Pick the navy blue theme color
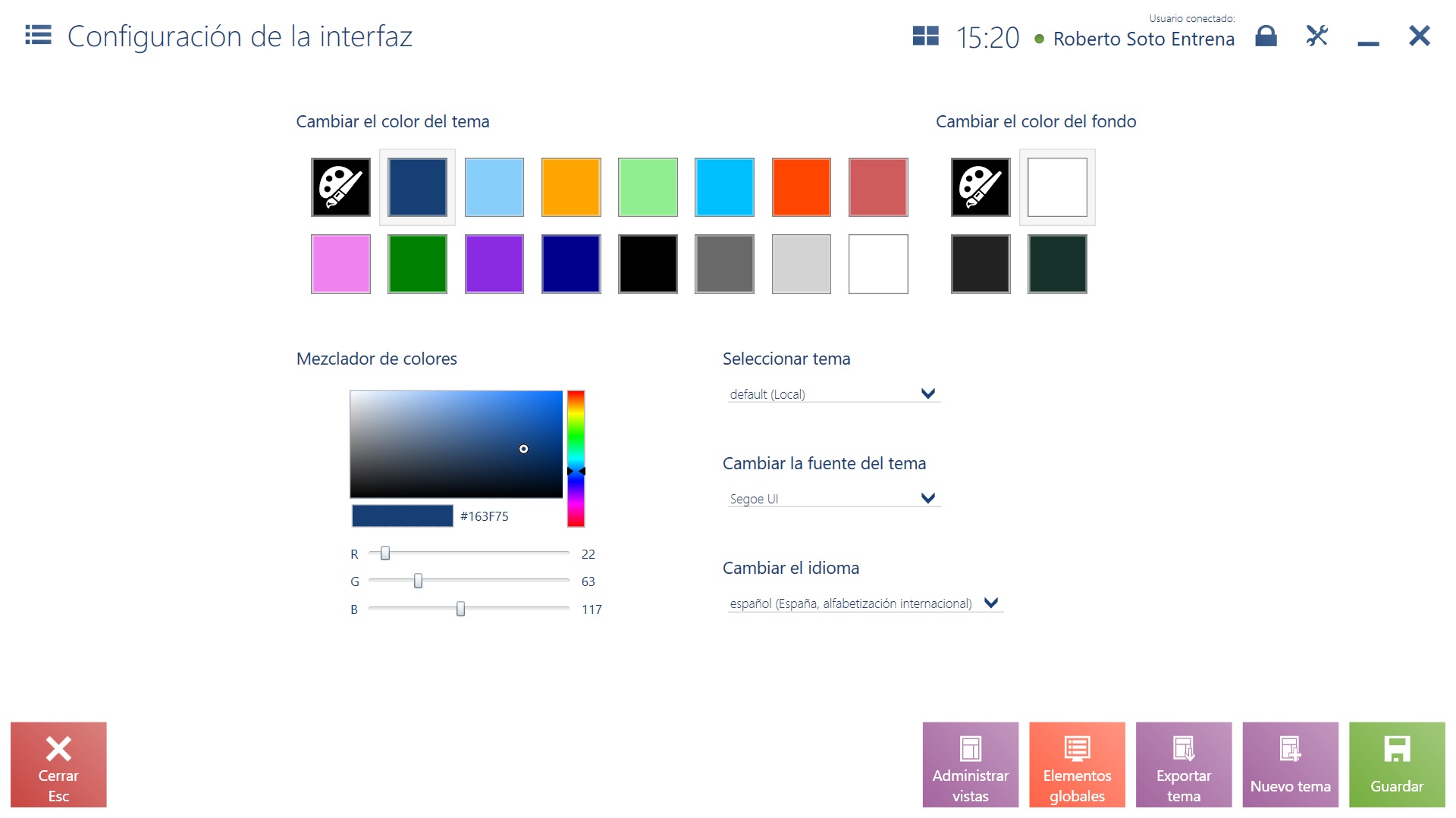Image resolution: width=1456 pixels, height=818 pixels. pos(571,264)
